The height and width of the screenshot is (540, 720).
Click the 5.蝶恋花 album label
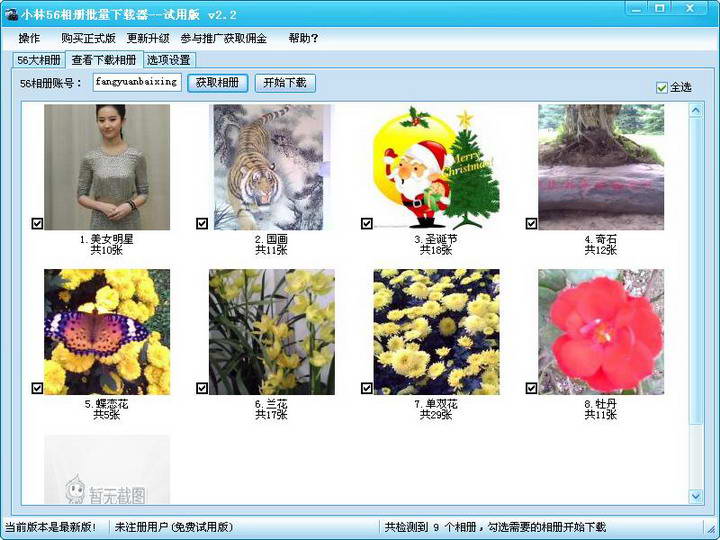tap(107, 404)
